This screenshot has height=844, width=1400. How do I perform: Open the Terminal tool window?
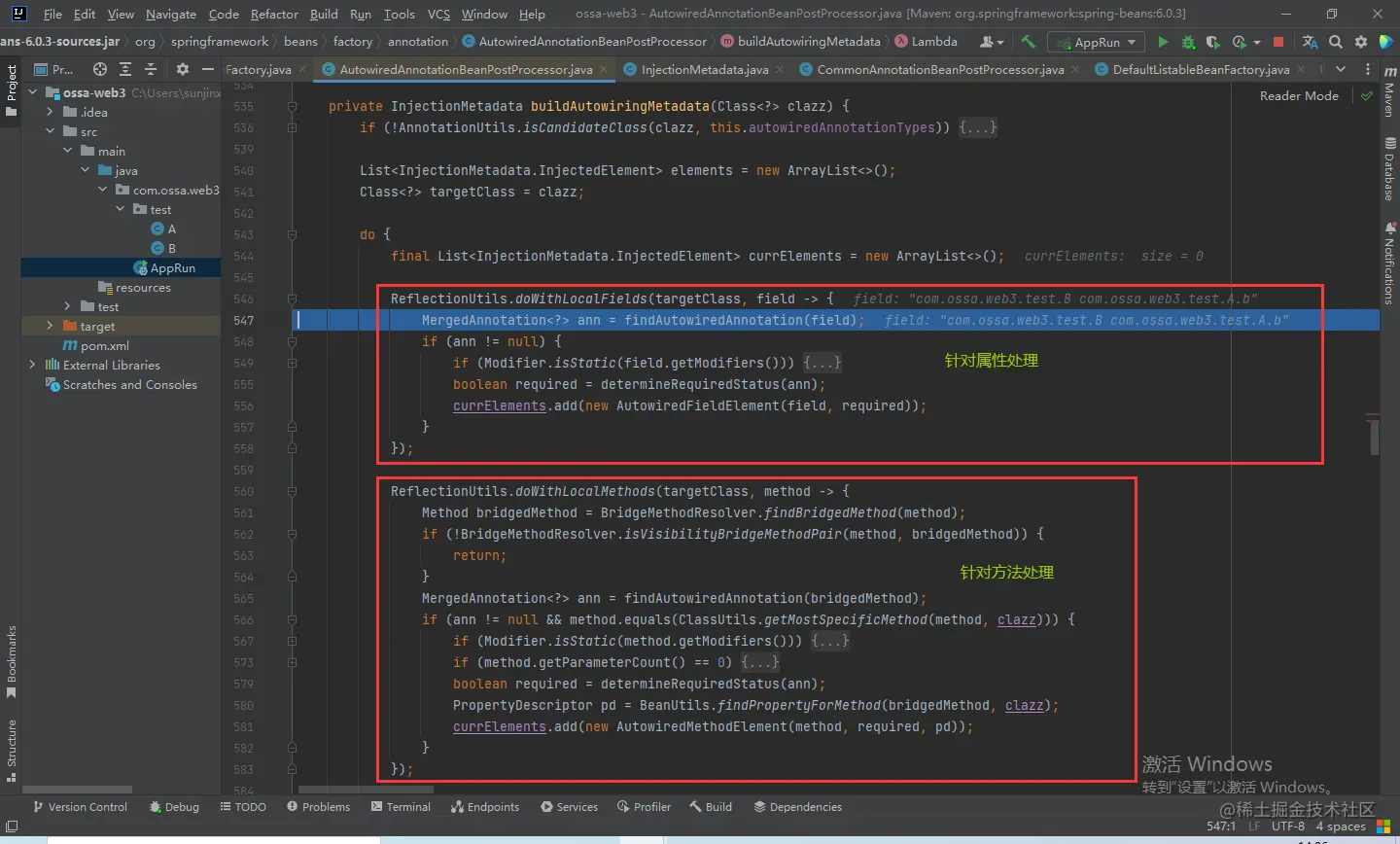[x=401, y=807]
